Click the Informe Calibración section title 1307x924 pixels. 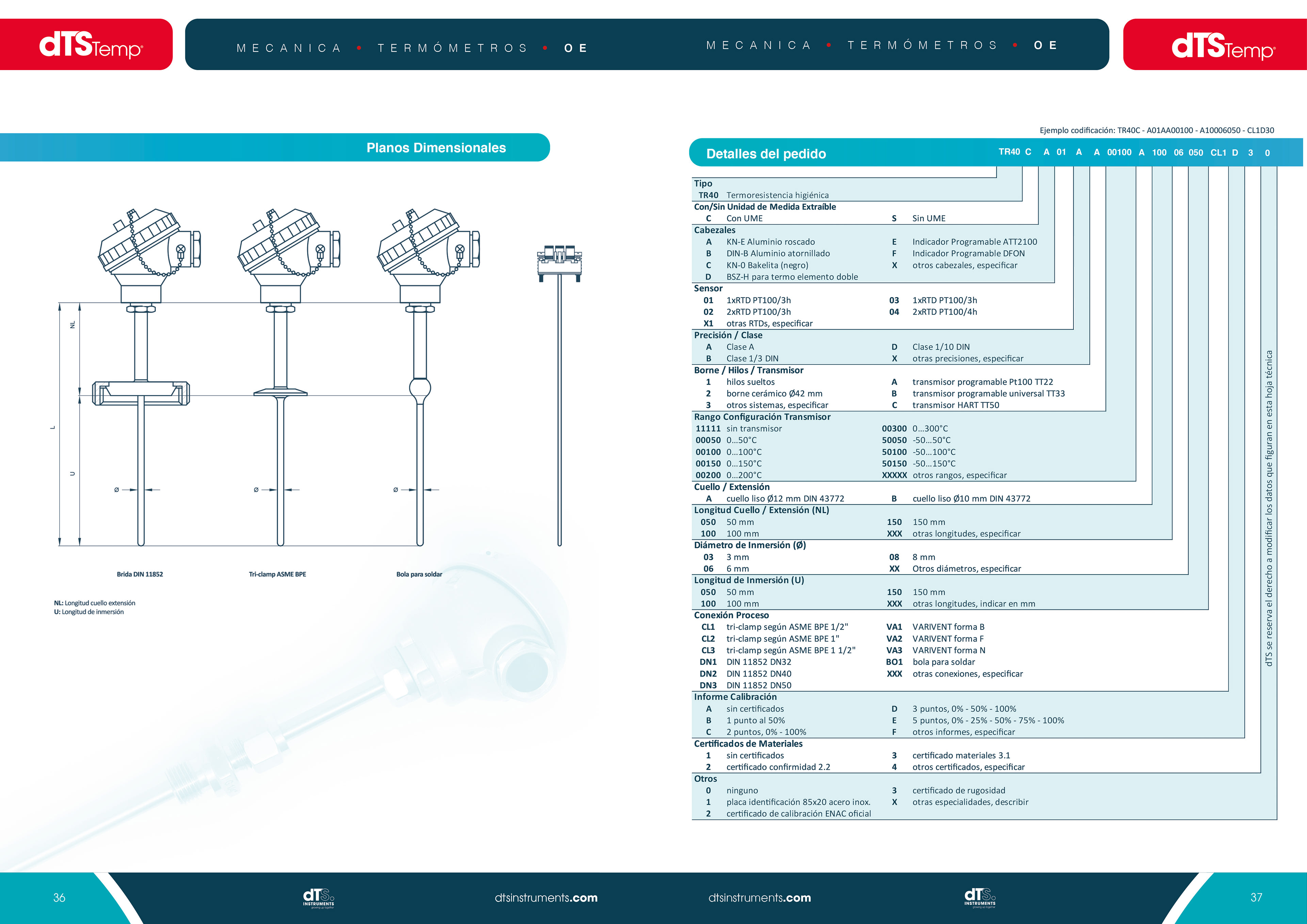pos(735,697)
